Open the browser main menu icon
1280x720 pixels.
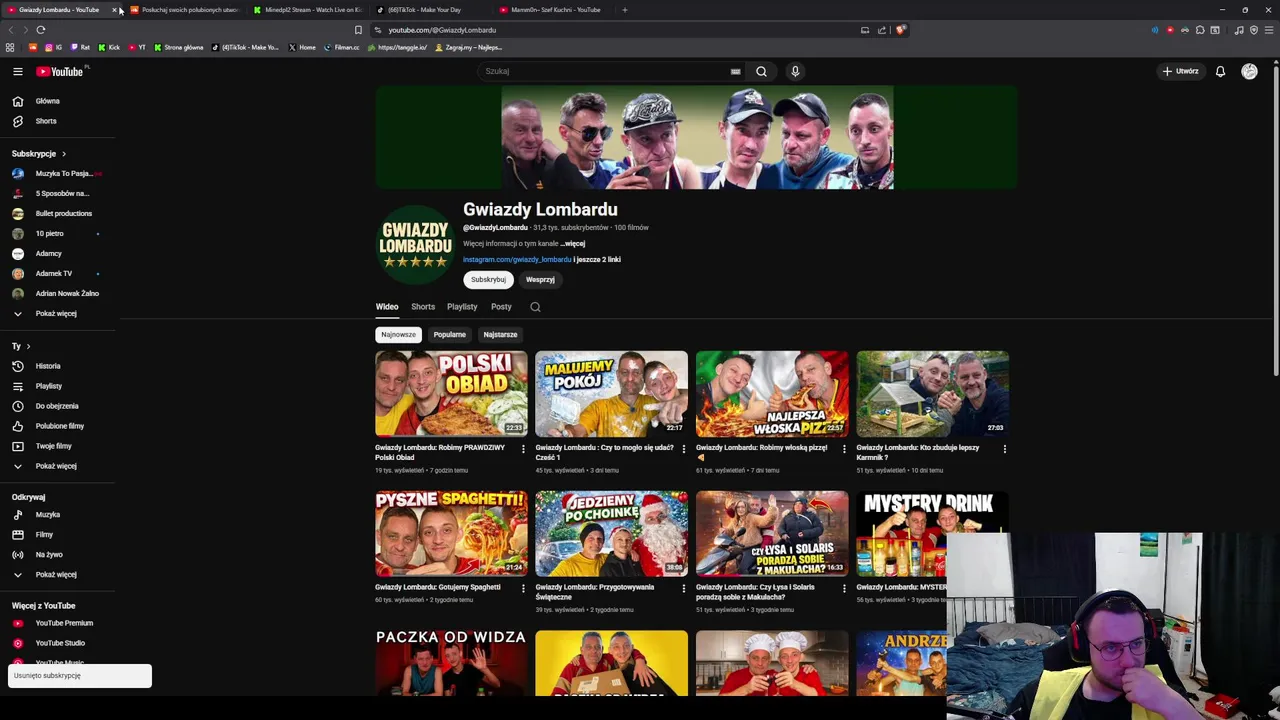pos(1269,30)
